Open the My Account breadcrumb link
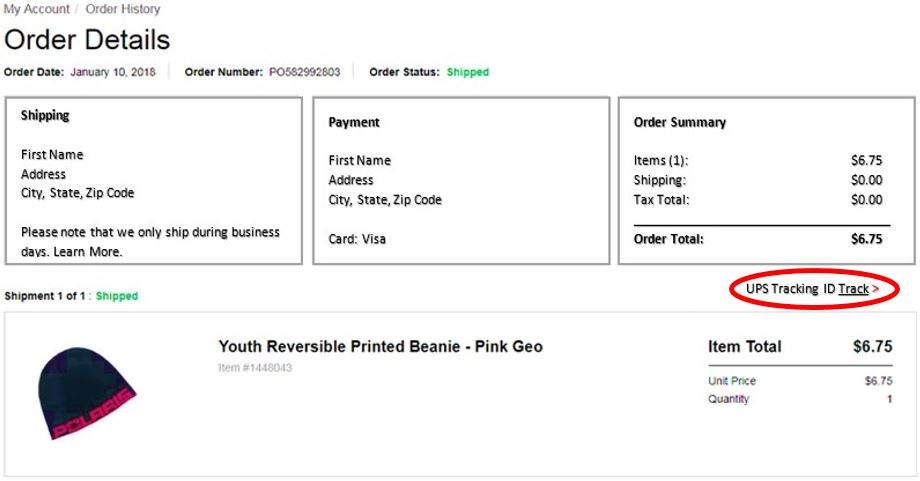The image size is (920, 481). (37, 9)
